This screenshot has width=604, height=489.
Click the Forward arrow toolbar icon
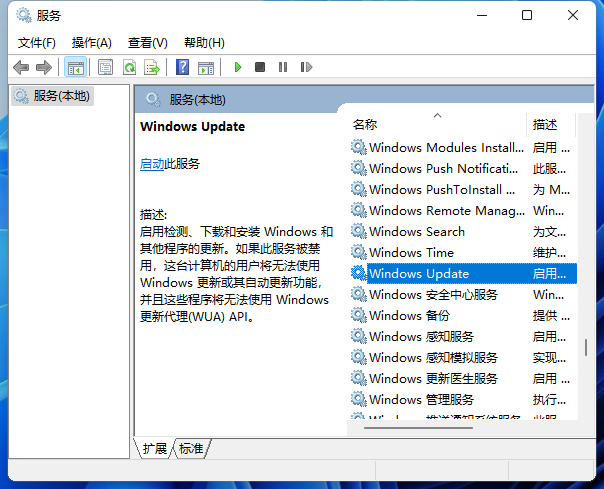pos(43,67)
